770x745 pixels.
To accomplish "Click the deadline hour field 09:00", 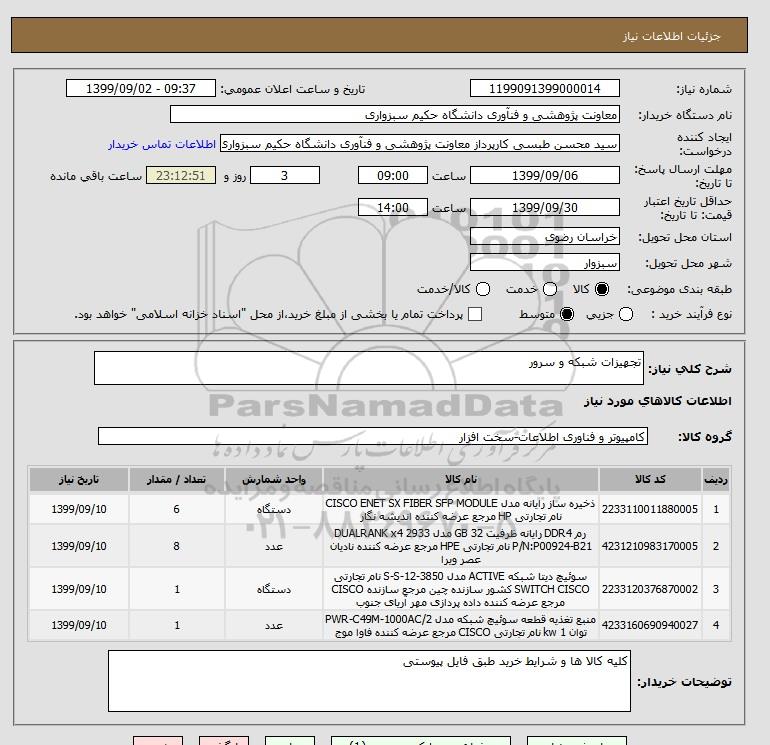I will click(393, 176).
